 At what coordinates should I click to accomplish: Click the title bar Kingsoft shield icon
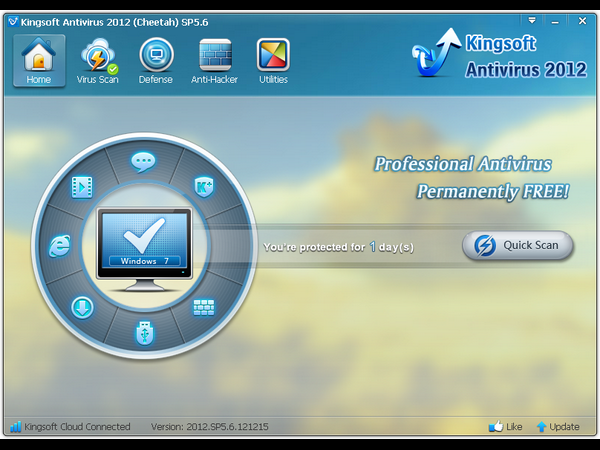point(13,21)
